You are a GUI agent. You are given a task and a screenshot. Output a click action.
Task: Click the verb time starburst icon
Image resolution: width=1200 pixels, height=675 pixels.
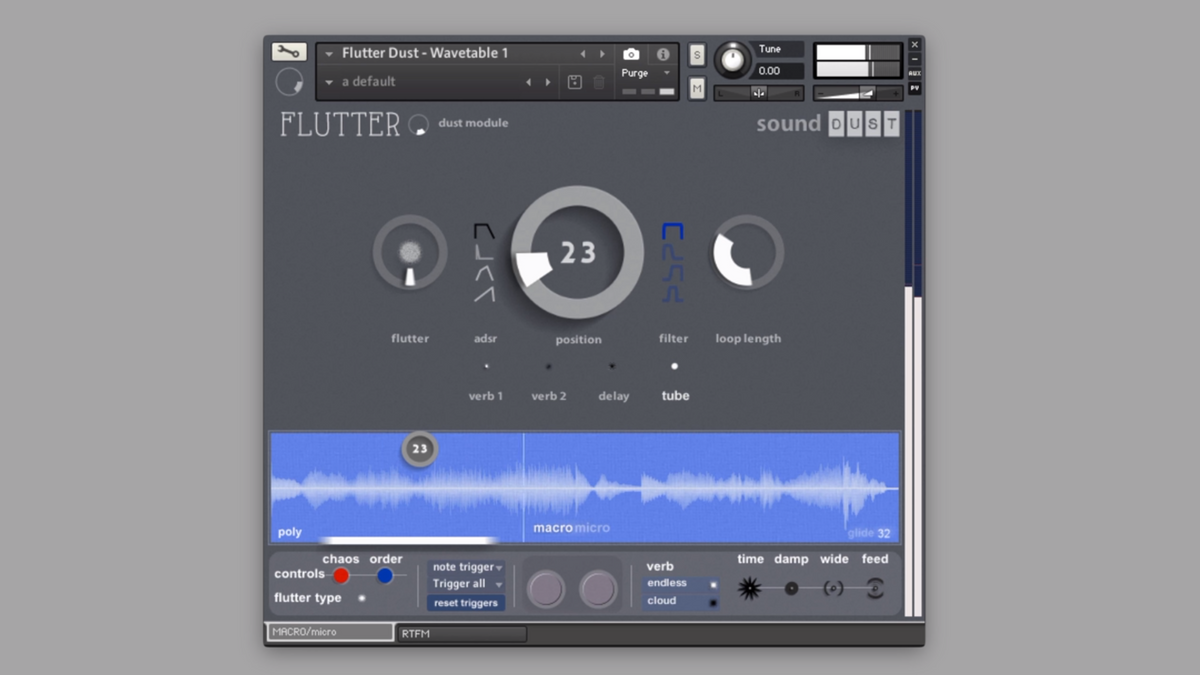click(749, 589)
